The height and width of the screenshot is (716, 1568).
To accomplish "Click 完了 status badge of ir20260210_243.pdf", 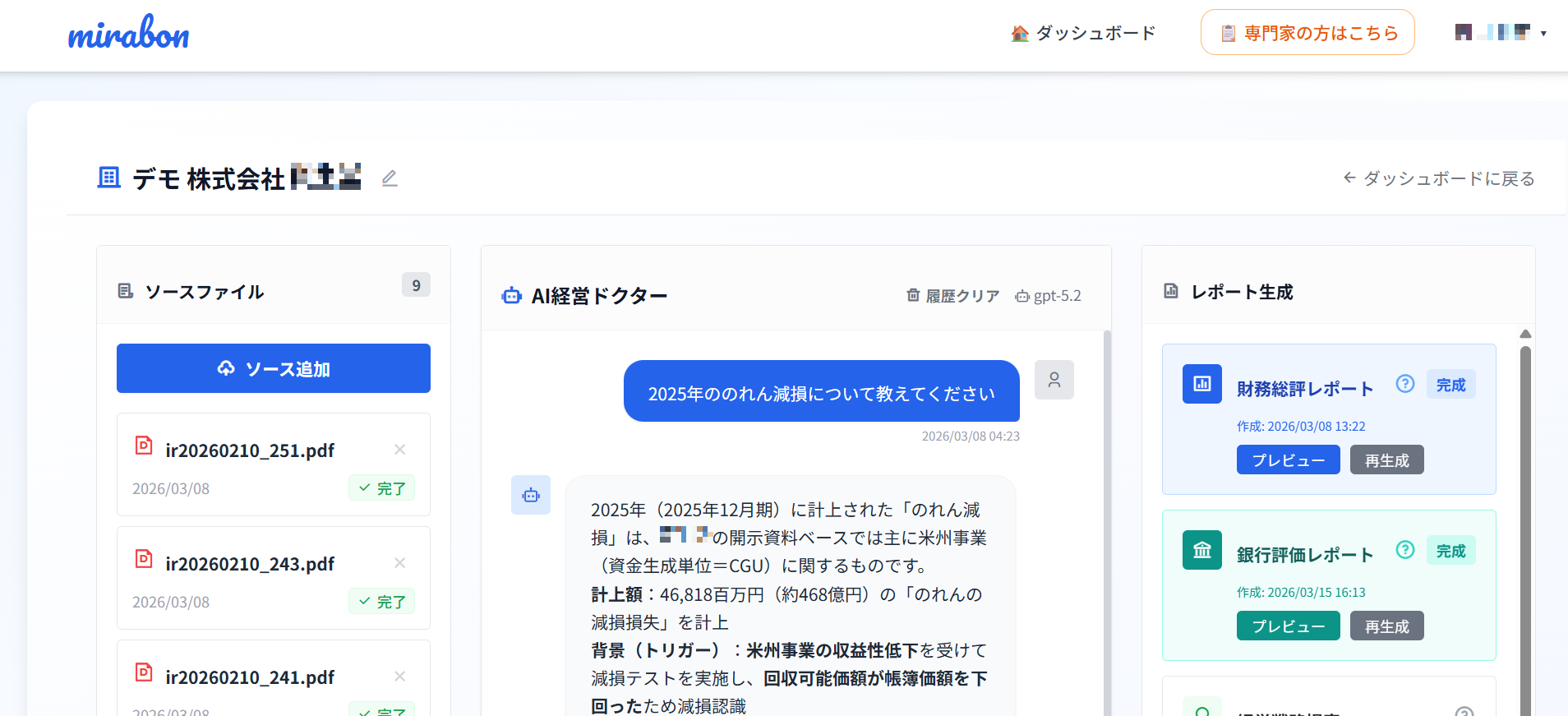I will click(381, 602).
